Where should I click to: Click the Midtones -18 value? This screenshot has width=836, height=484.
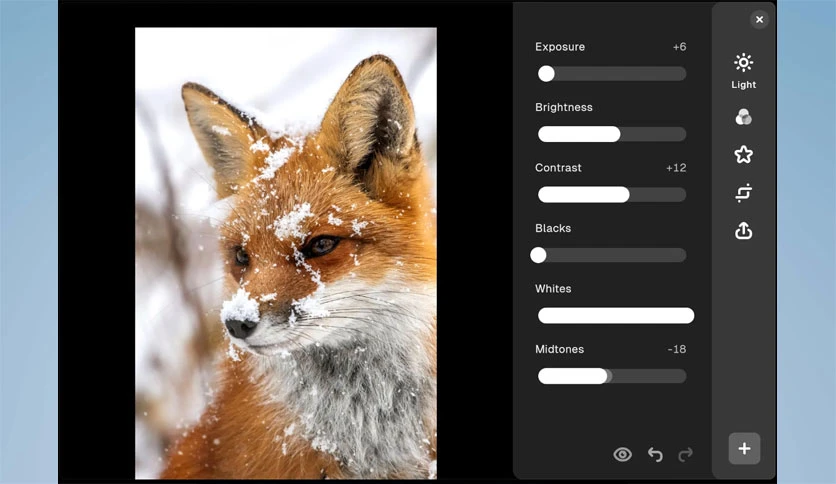pyautogui.click(x=677, y=349)
